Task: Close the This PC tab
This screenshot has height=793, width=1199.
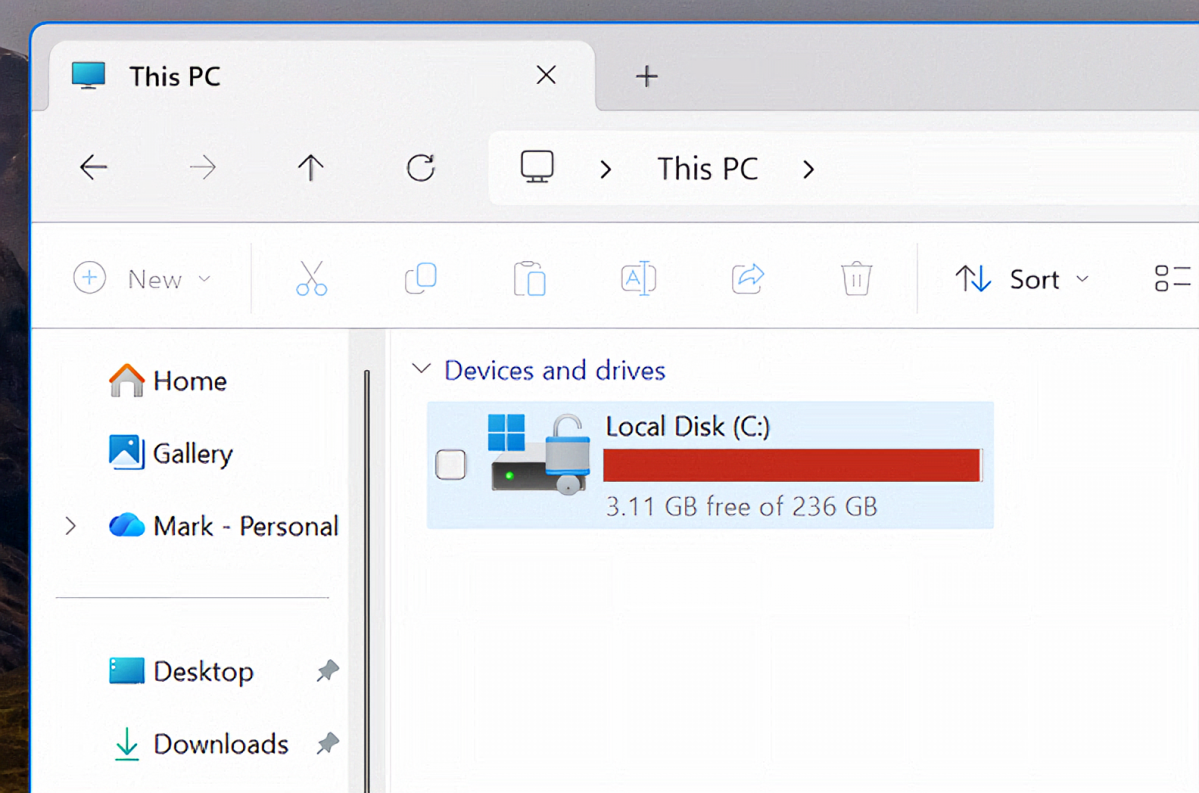Action: [546, 75]
